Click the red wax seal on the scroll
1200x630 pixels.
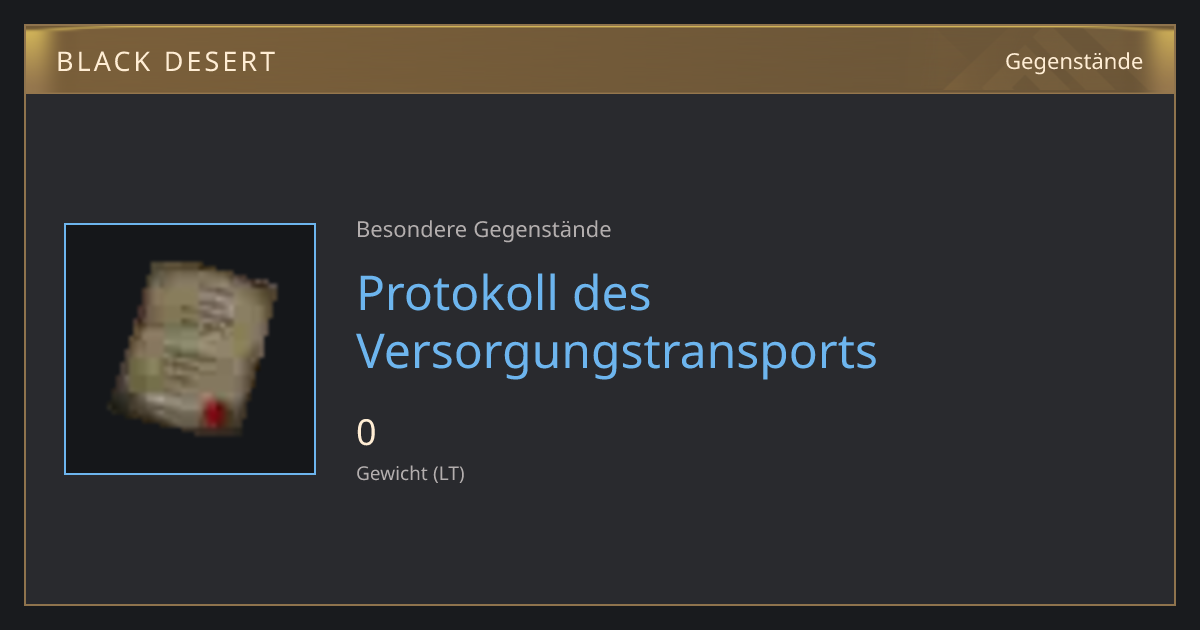tap(212, 411)
